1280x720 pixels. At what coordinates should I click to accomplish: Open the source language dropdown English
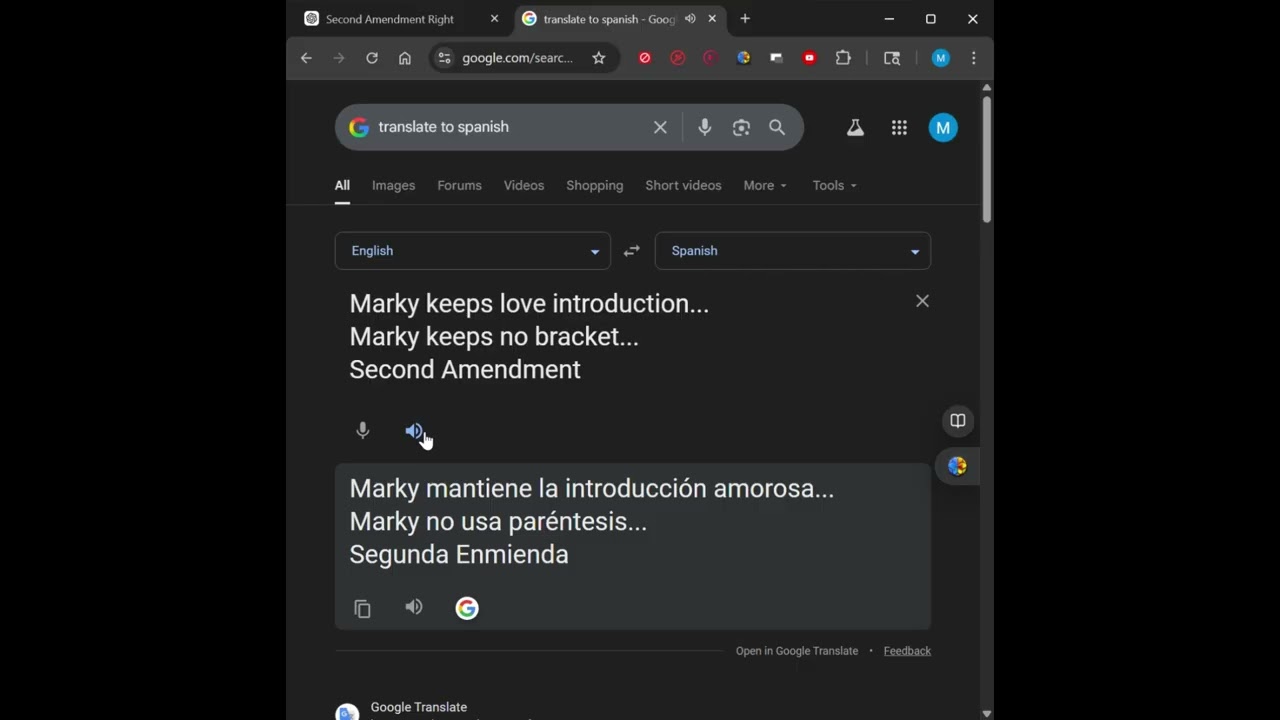(x=472, y=251)
